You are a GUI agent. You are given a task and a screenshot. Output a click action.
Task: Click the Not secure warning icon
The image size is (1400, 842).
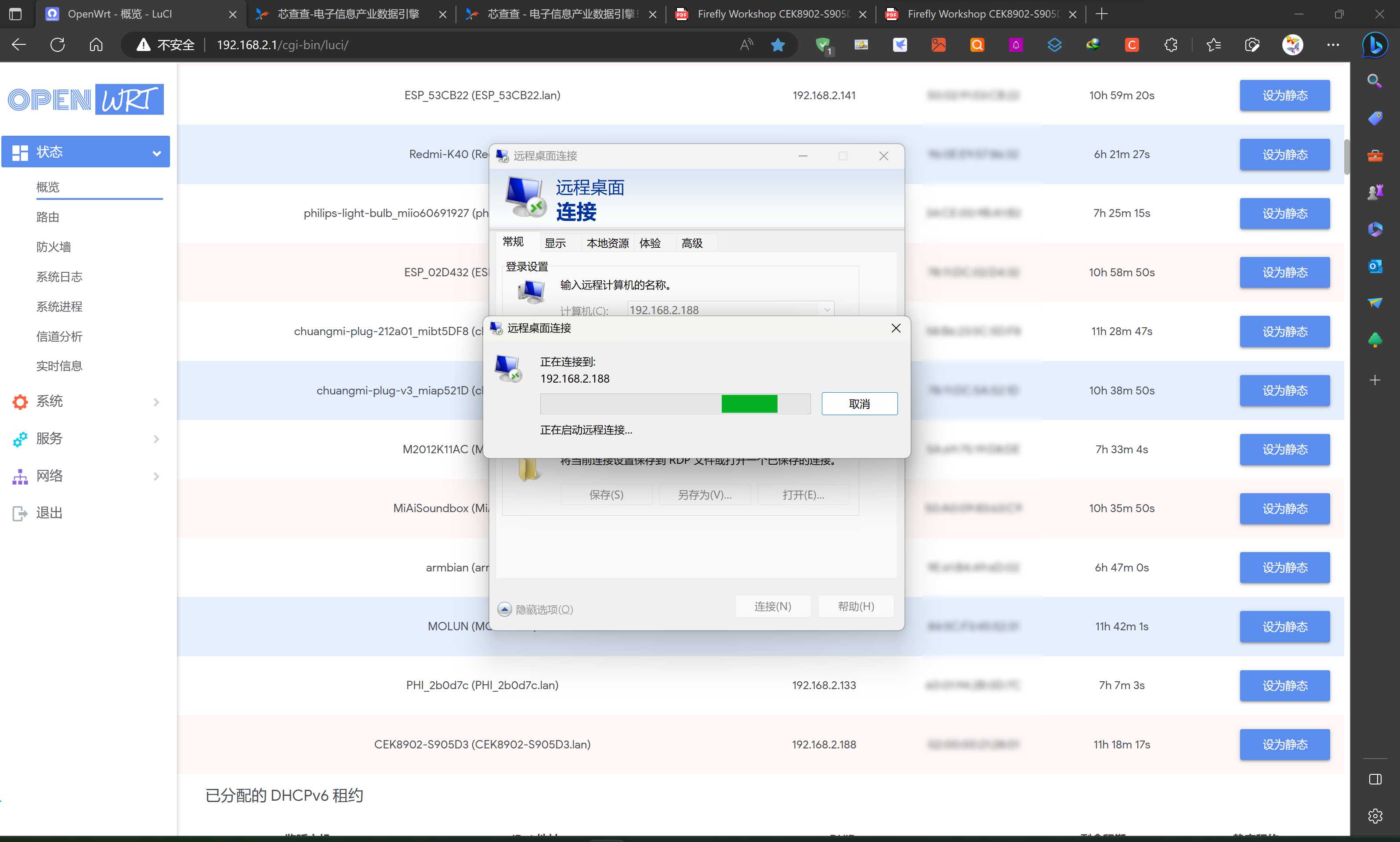144,45
